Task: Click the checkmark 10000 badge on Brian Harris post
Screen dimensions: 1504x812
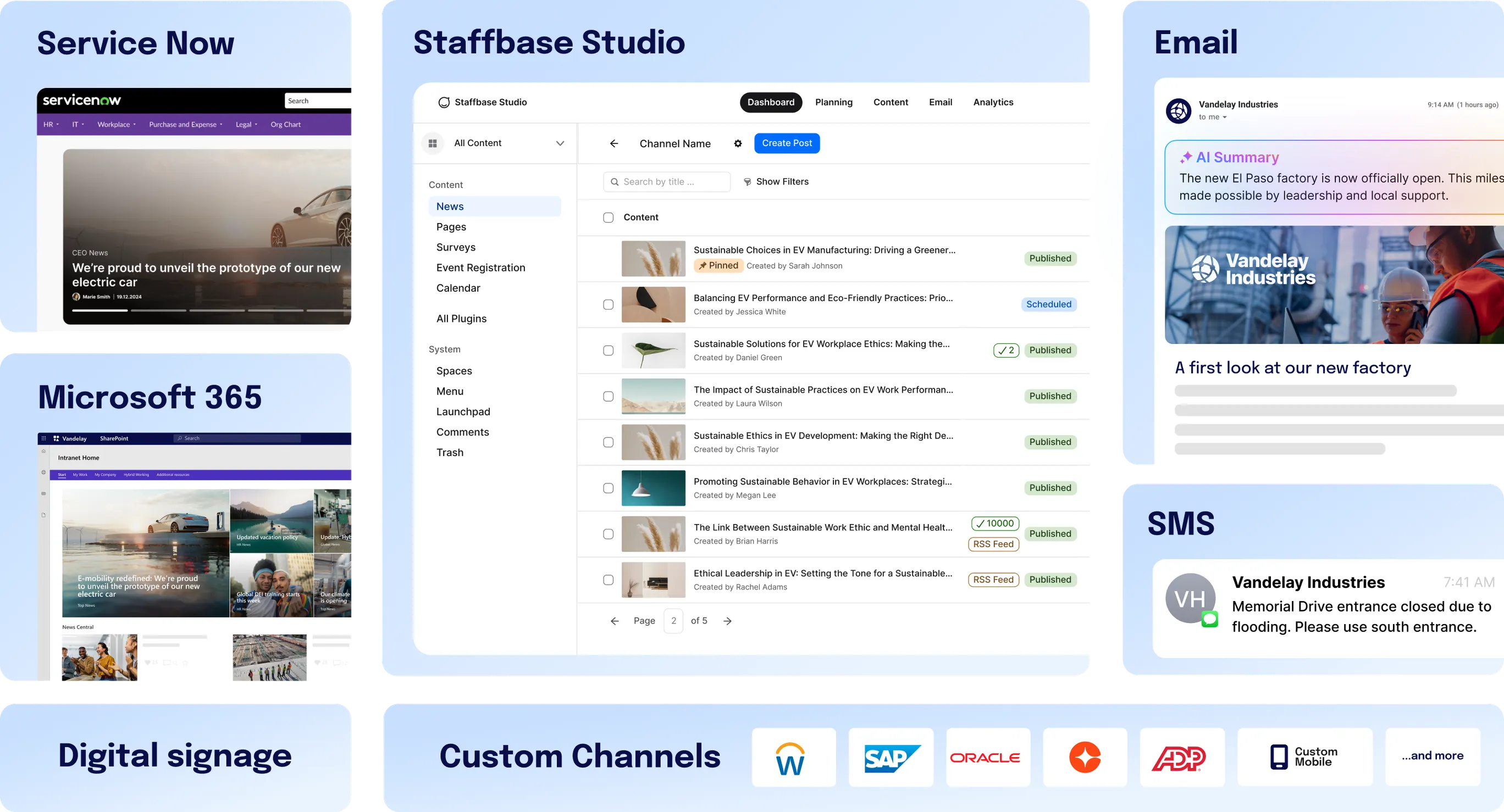Action: point(995,523)
